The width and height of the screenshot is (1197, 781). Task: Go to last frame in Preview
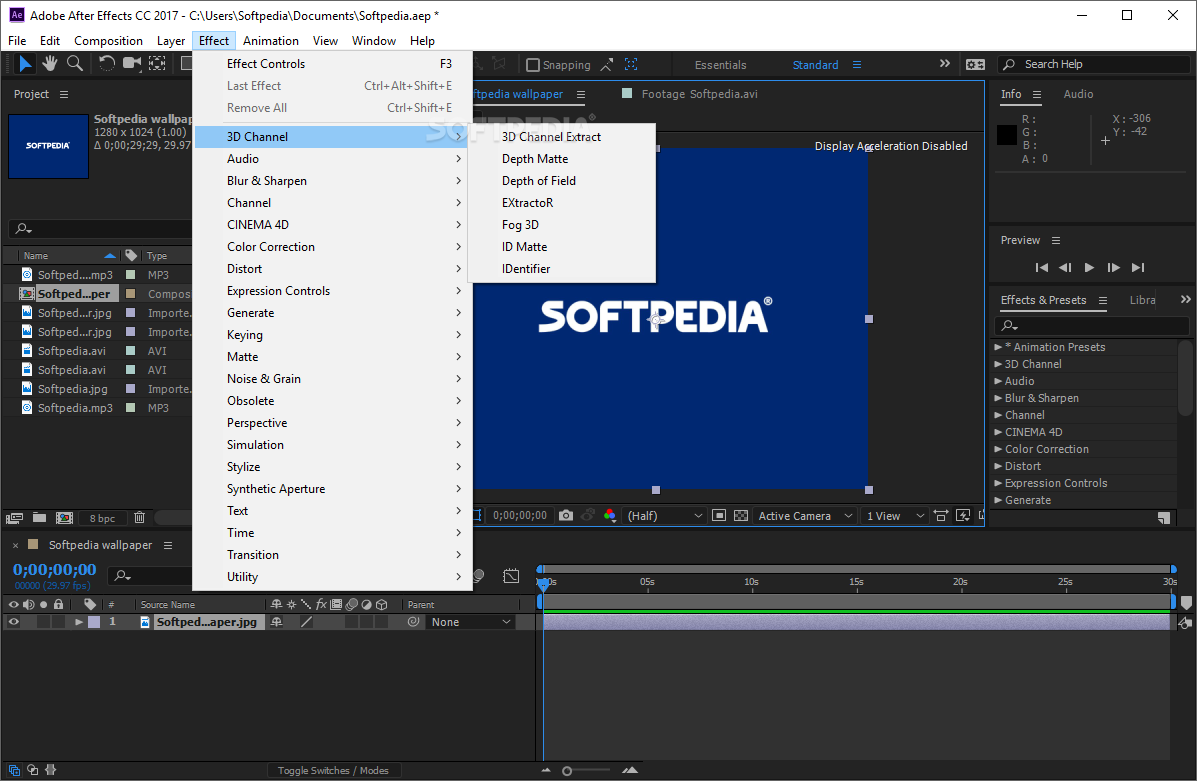tap(1138, 267)
